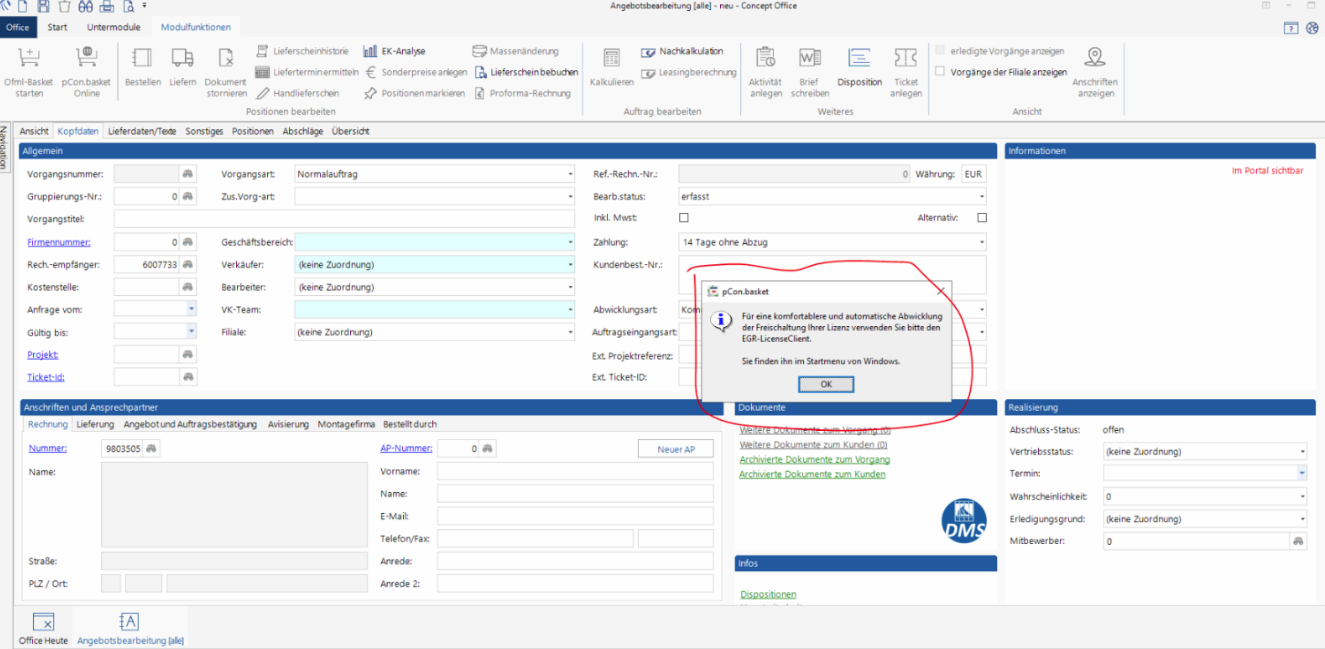Expand the Vorgangsart dropdown
1325x649 pixels.
coord(570,174)
